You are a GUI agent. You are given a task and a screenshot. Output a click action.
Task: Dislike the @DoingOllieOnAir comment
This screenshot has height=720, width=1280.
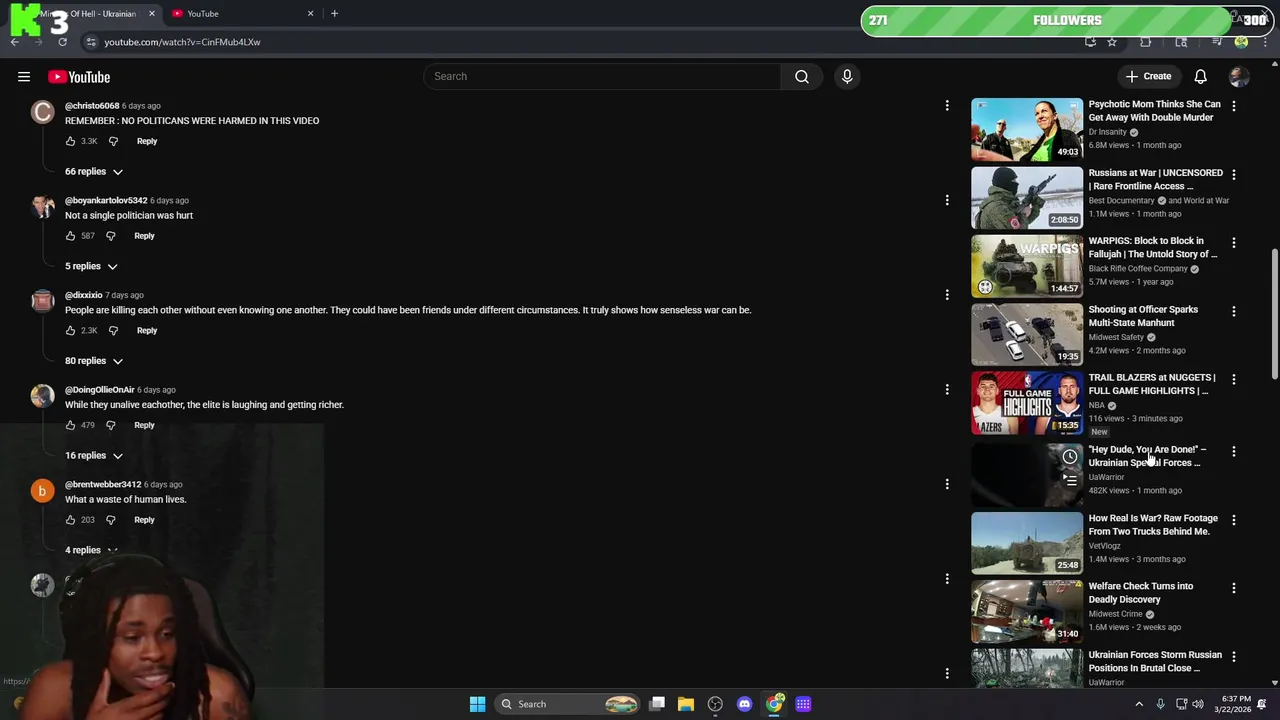[x=111, y=425]
